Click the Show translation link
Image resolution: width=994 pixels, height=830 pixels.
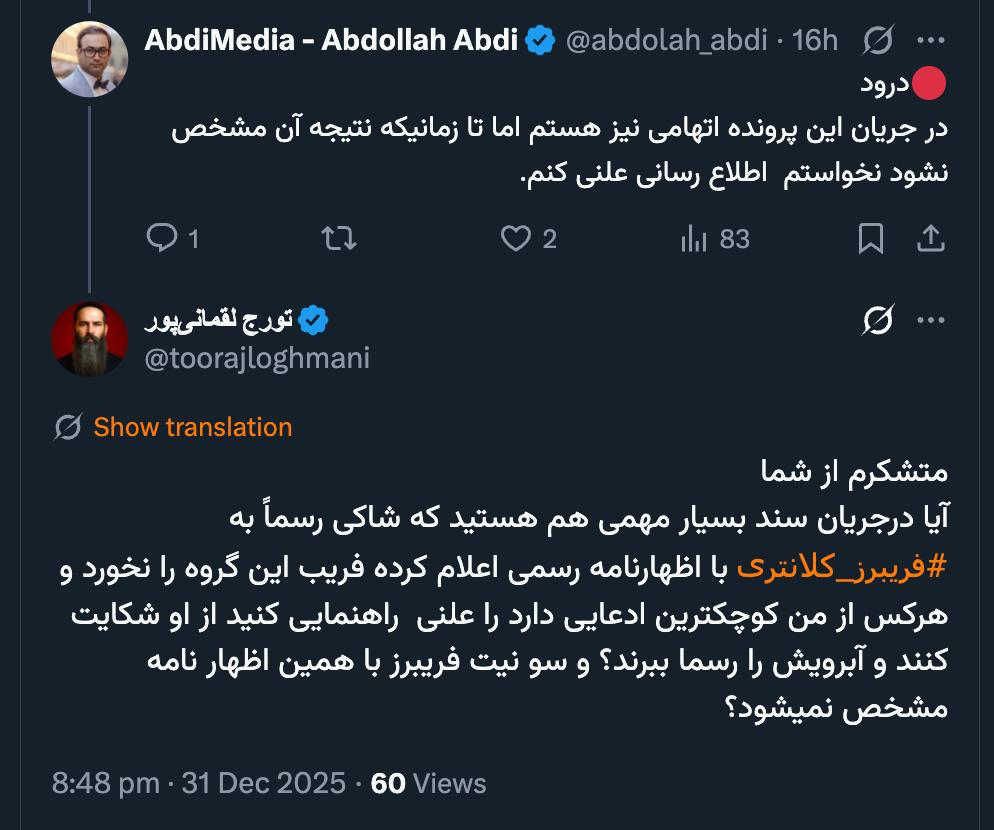click(191, 426)
